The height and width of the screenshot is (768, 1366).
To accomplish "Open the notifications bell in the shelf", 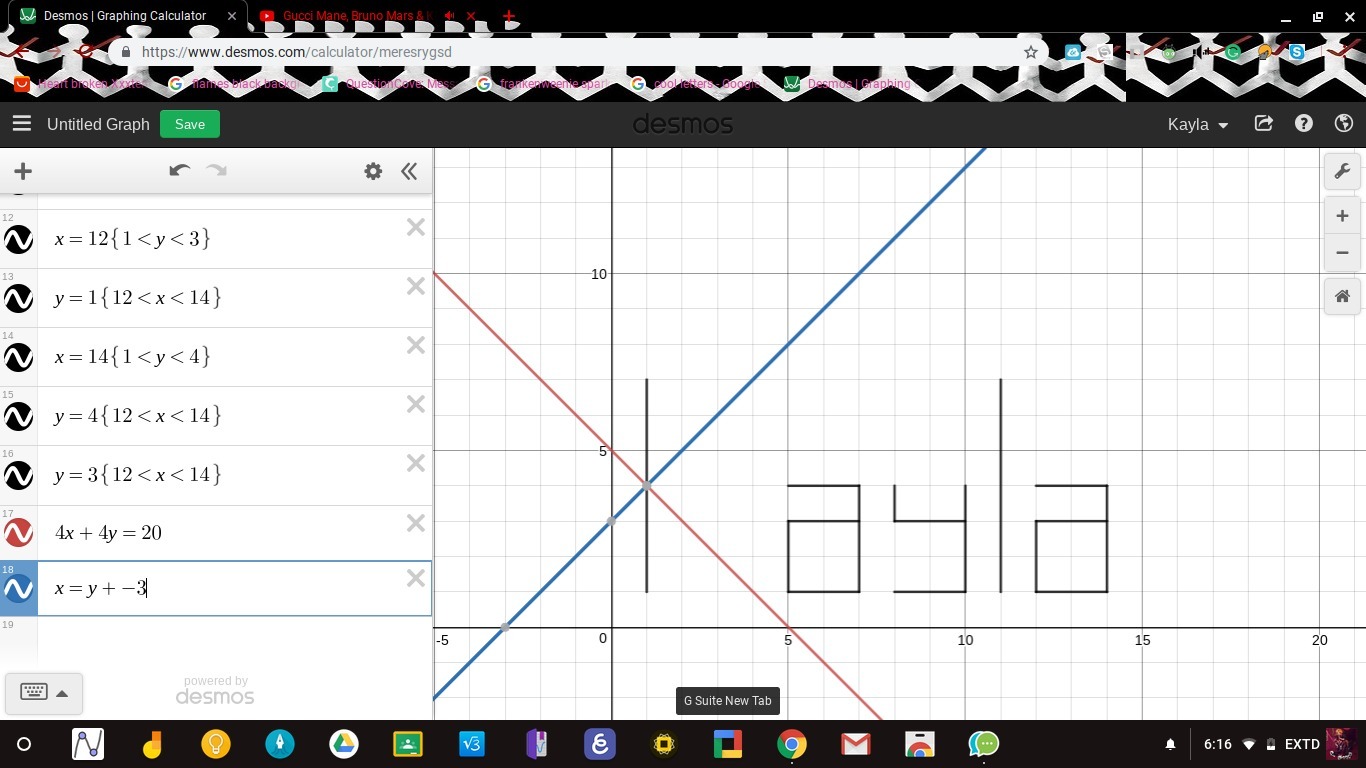I will [1171, 744].
